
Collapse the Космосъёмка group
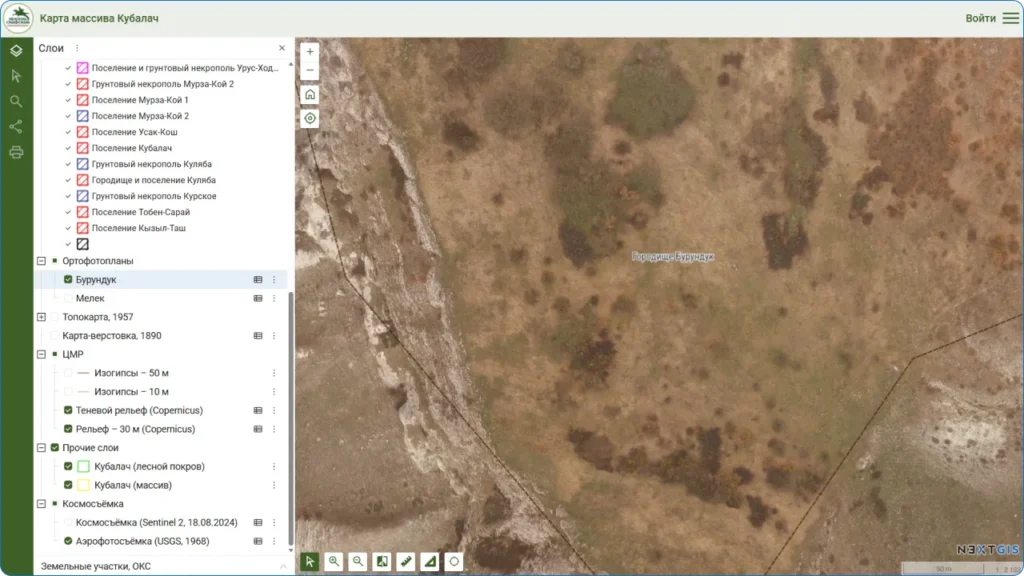pos(41,504)
